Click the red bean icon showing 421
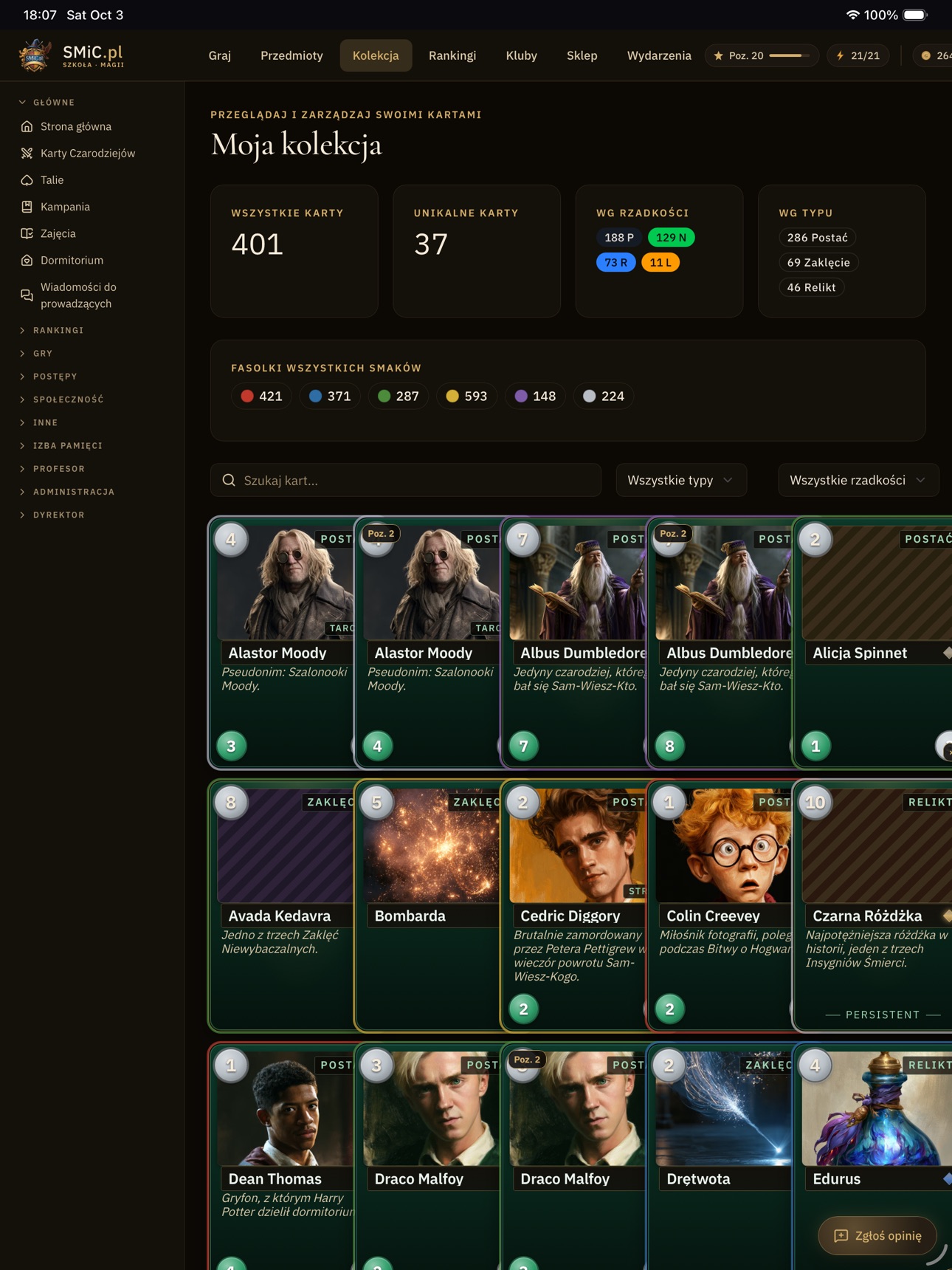 [x=247, y=396]
